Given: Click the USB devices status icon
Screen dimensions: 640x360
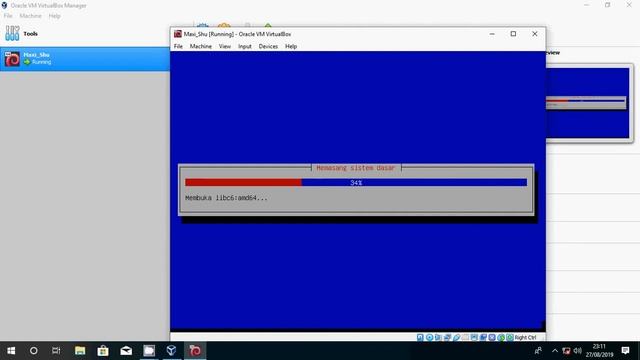Looking at the screenshot, I should (456, 338).
